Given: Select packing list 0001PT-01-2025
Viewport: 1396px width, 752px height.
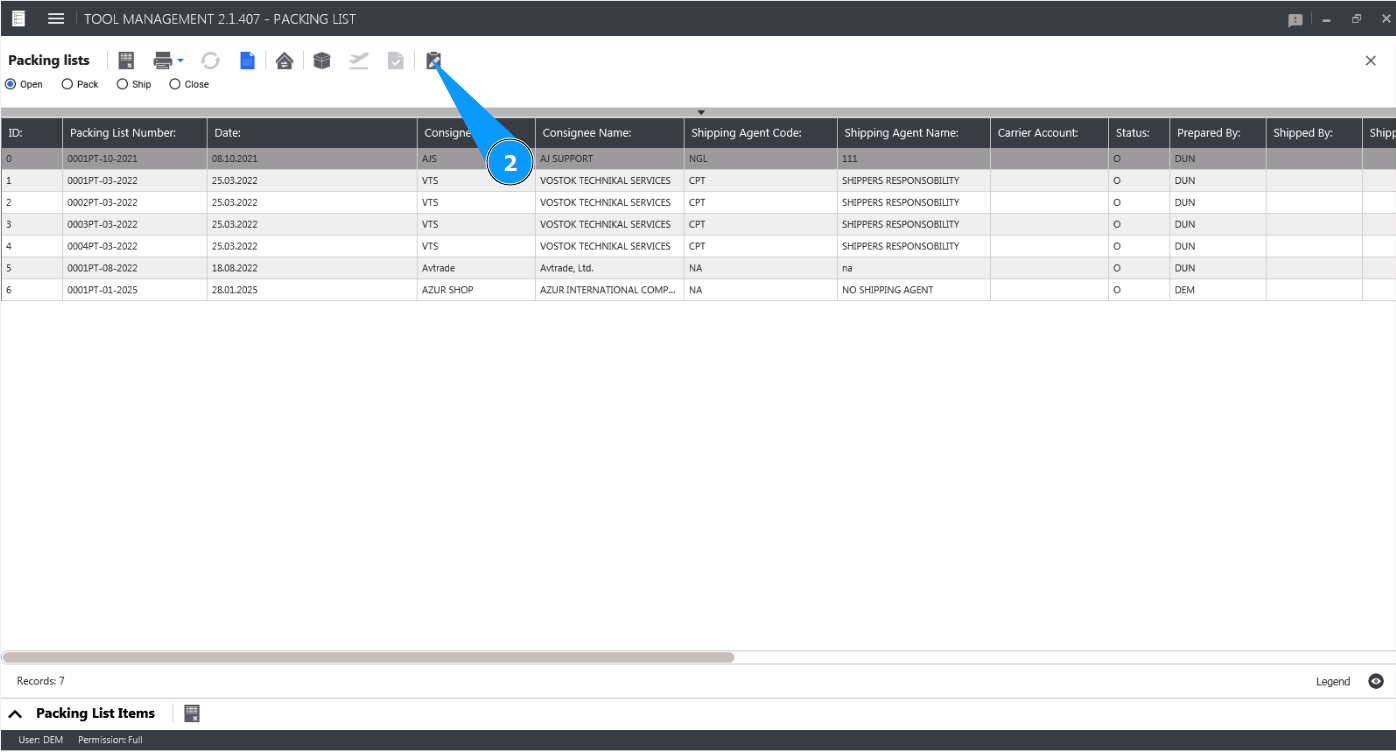Looking at the screenshot, I should (135, 290).
